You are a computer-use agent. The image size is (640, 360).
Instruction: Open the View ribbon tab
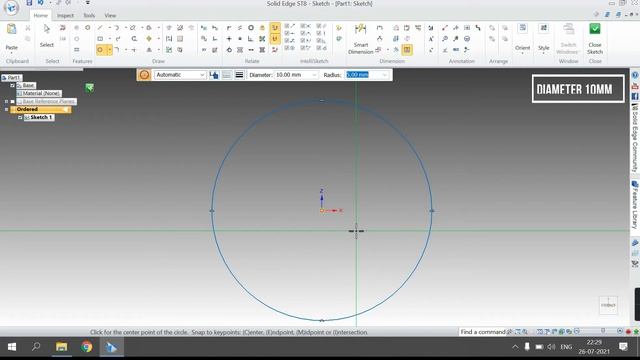coord(110,16)
